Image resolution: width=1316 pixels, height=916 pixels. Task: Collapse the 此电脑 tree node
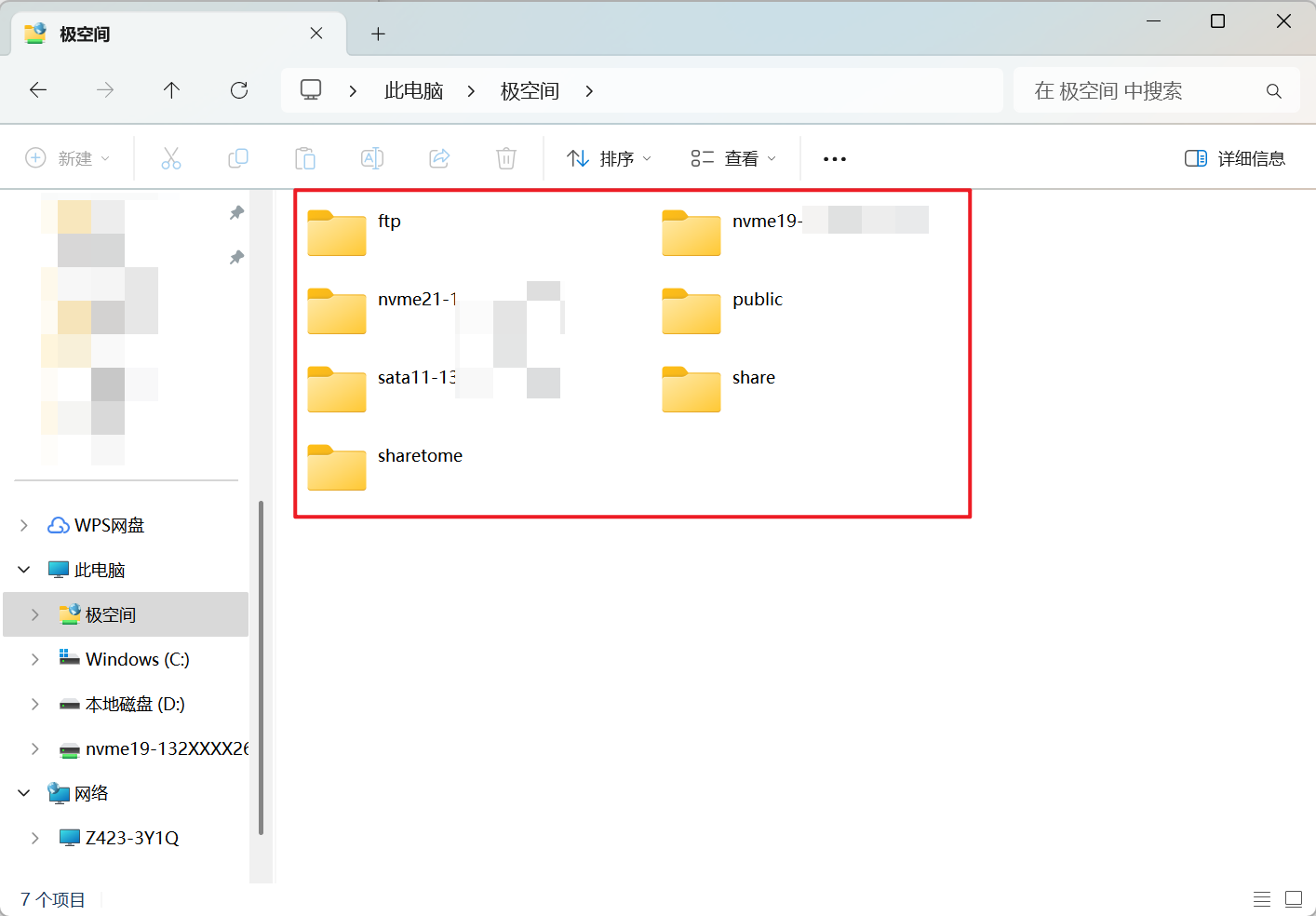pos(24,570)
